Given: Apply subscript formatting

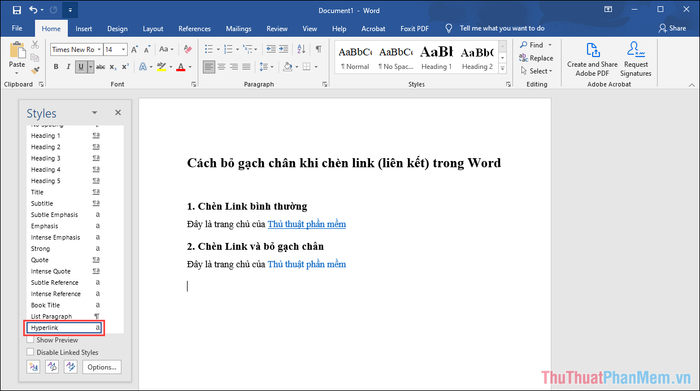Looking at the screenshot, I should 113,67.
